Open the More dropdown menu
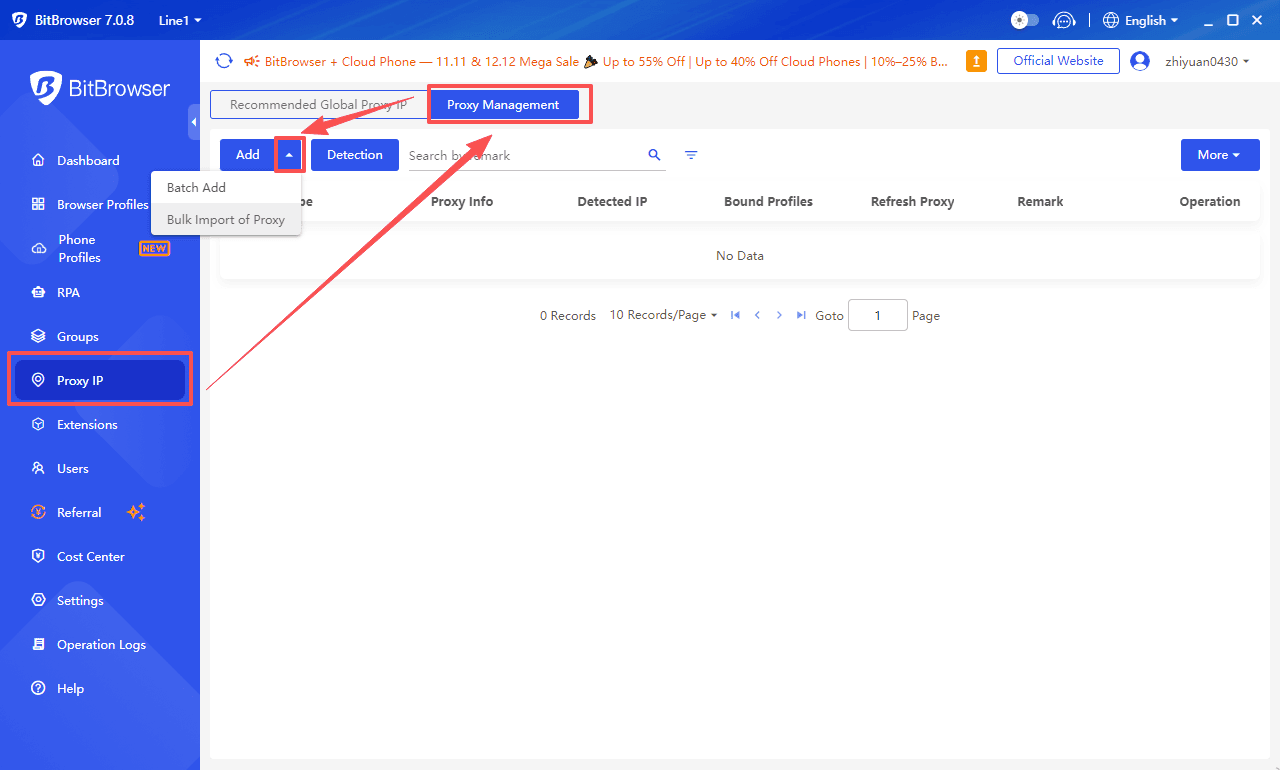This screenshot has width=1280, height=770. tap(1220, 154)
